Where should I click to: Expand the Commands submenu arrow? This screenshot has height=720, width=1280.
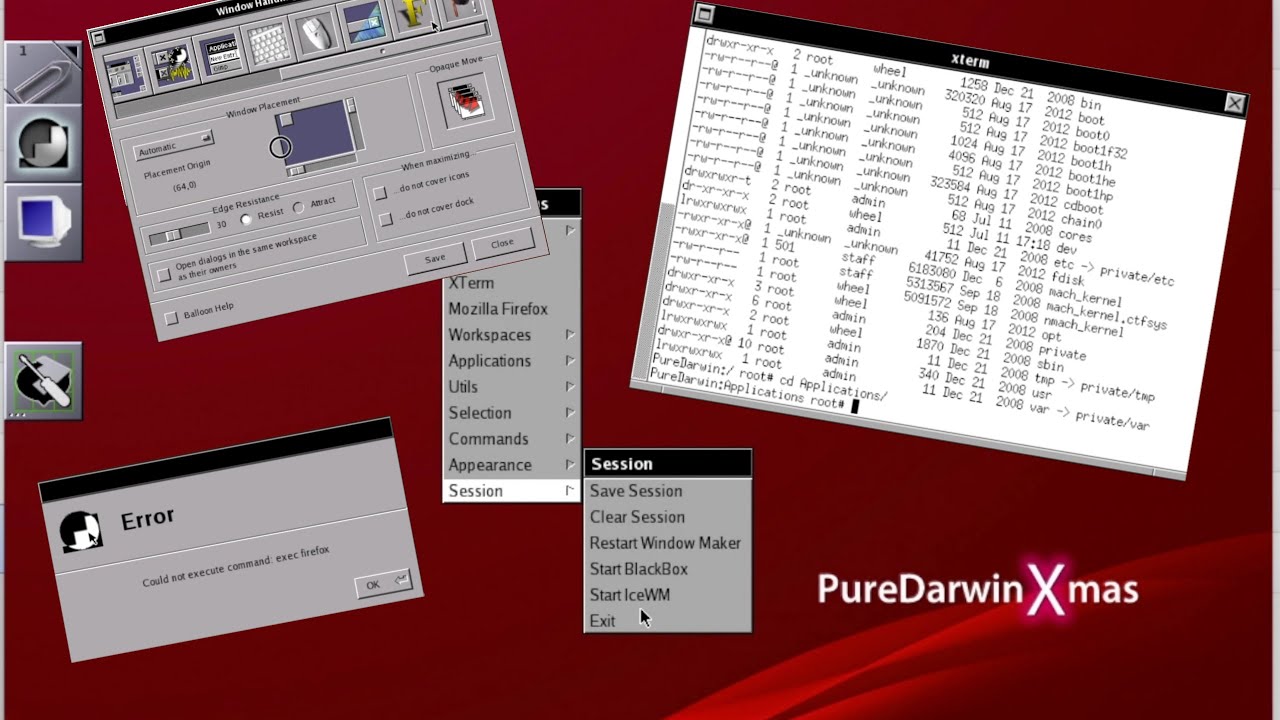[x=570, y=439]
